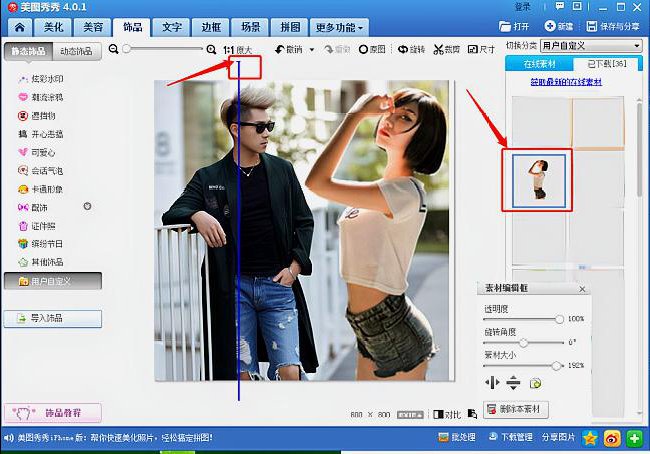Switch to the 已下载[36] tab
This screenshot has height=454, width=650.
point(607,63)
